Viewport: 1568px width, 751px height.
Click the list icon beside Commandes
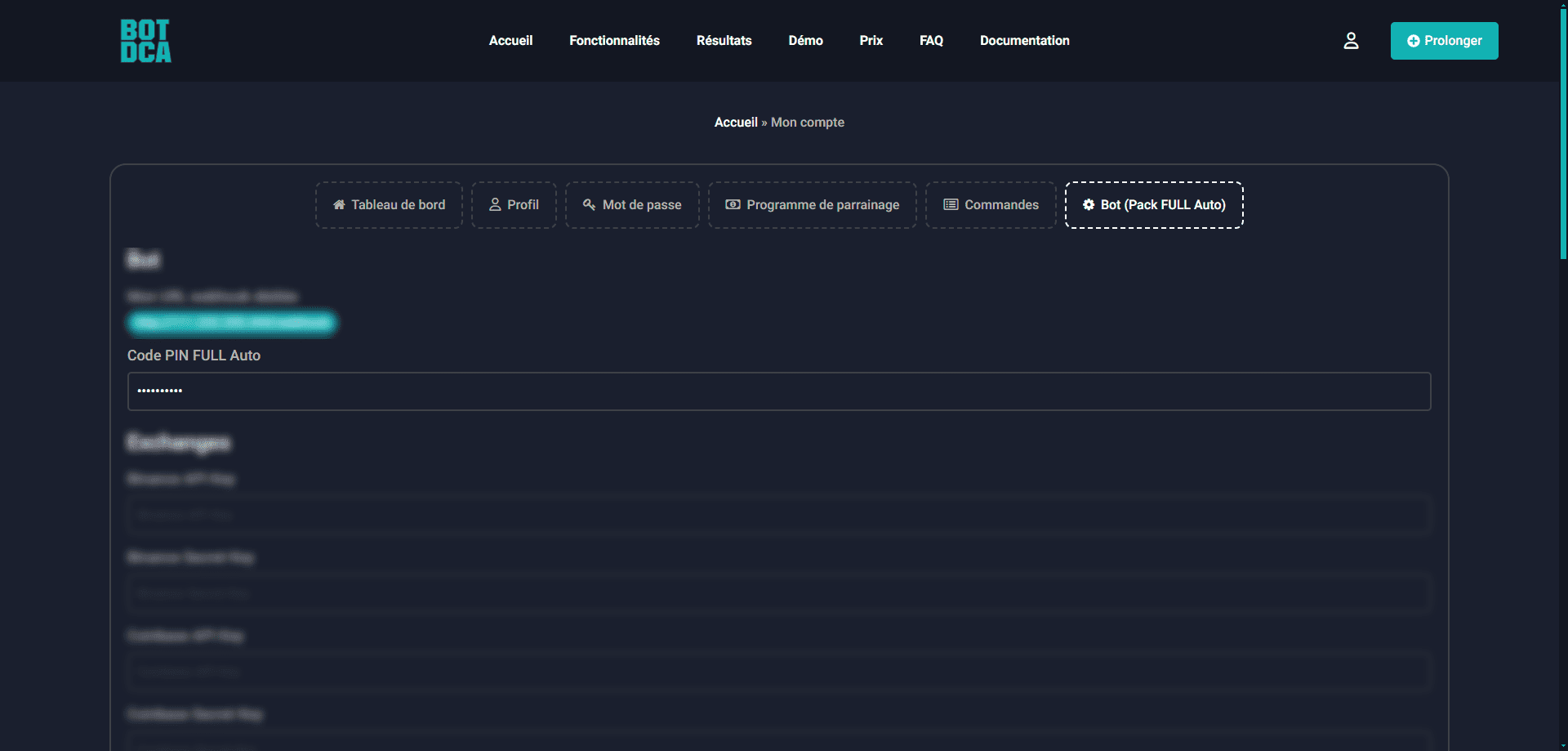pos(951,205)
